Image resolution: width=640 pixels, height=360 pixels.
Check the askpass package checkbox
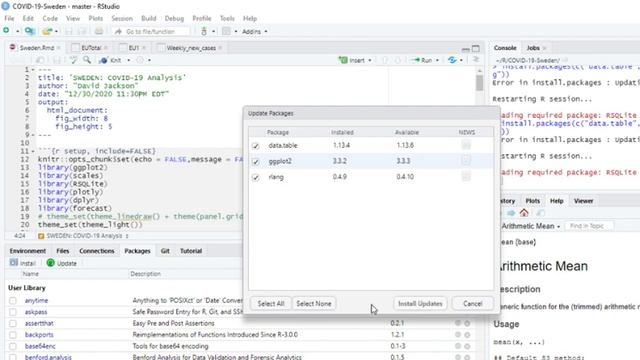tap(13, 312)
